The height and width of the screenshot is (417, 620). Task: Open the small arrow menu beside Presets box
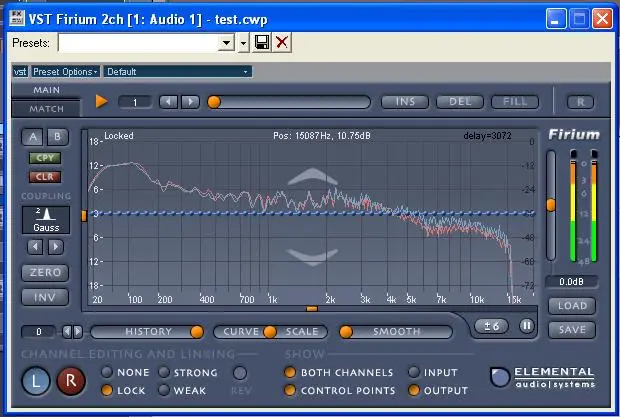(x=244, y=42)
